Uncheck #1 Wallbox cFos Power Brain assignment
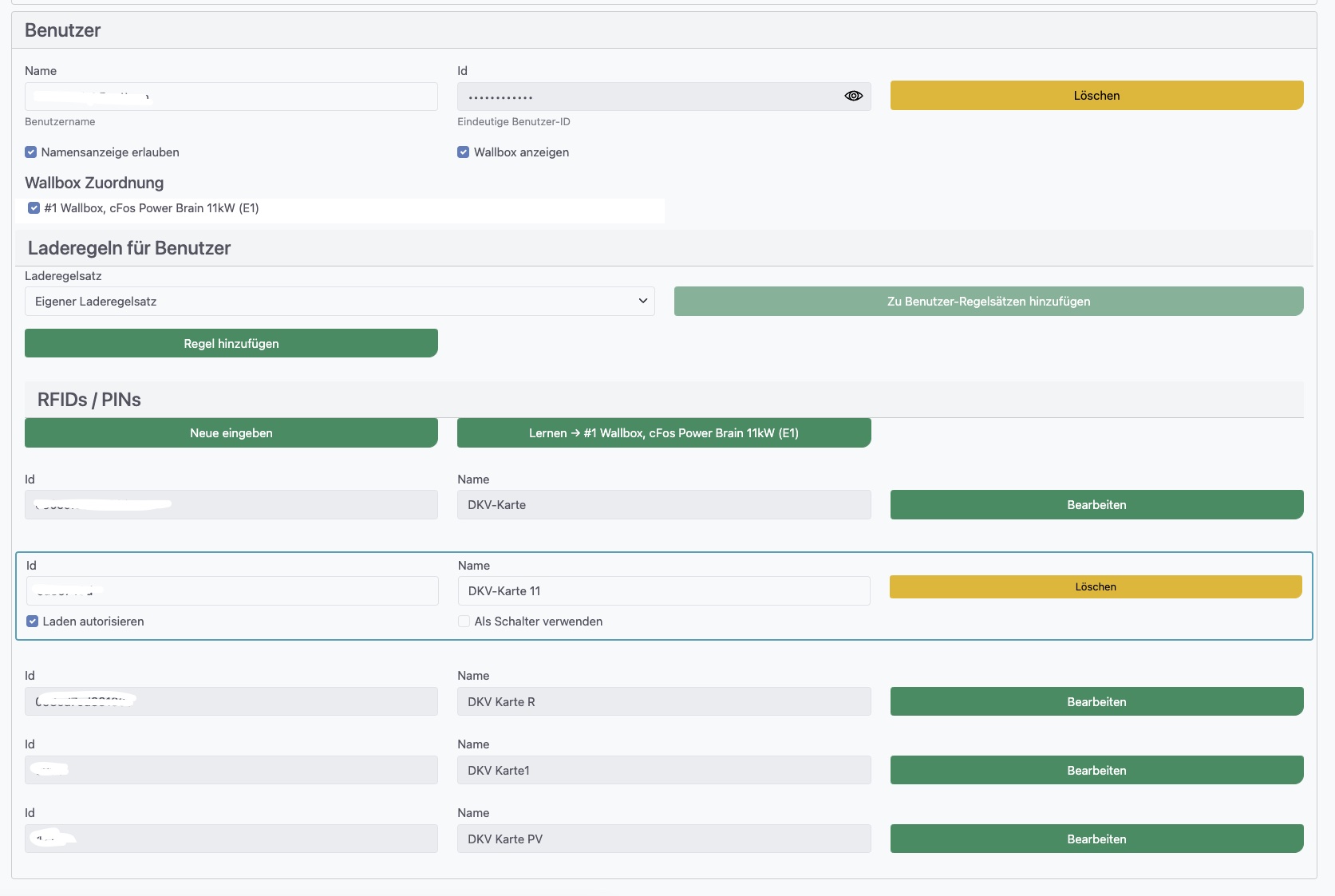Viewport: 1335px width, 896px height. click(x=34, y=208)
